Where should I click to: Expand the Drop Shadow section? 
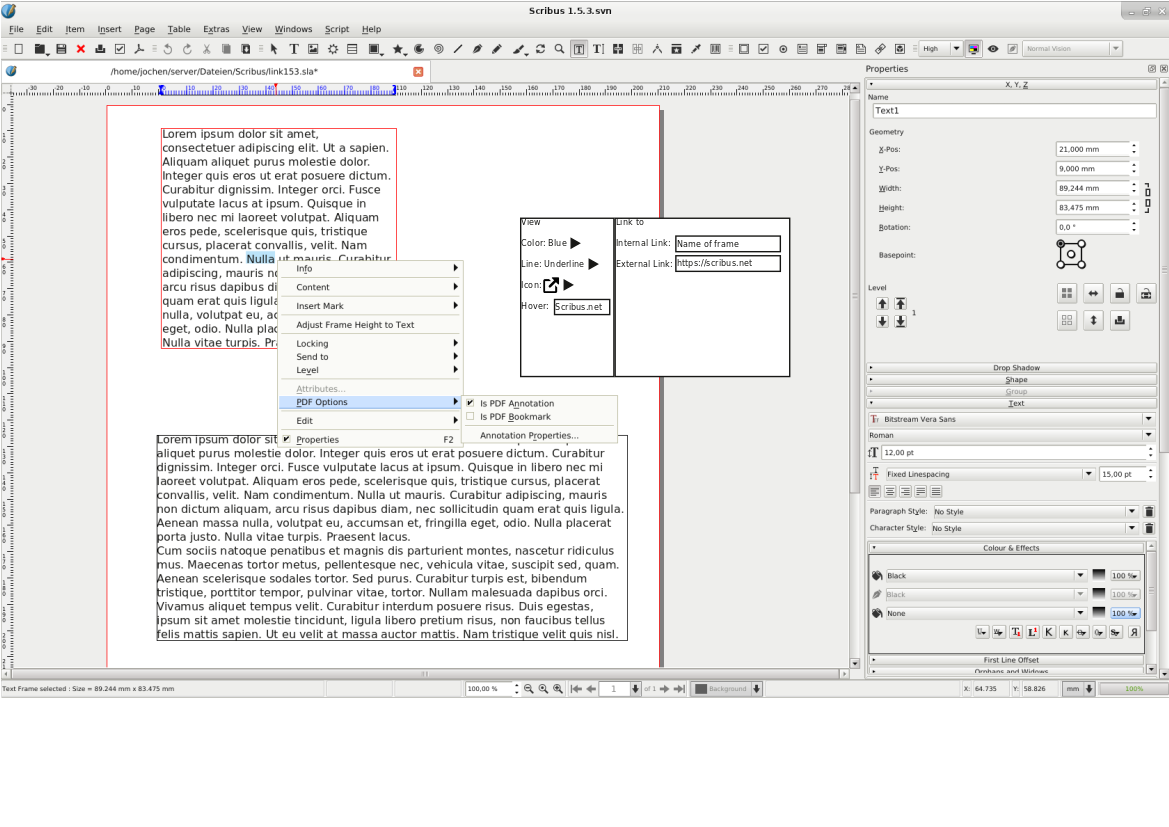click(1016, 368)
